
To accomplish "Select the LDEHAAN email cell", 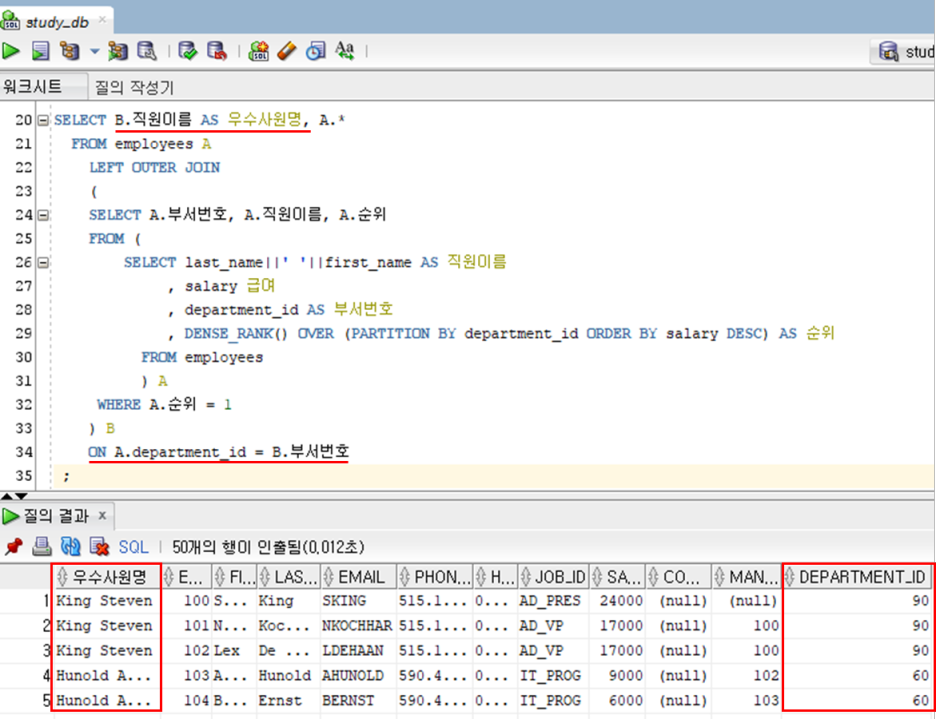I will click(359, 650).
